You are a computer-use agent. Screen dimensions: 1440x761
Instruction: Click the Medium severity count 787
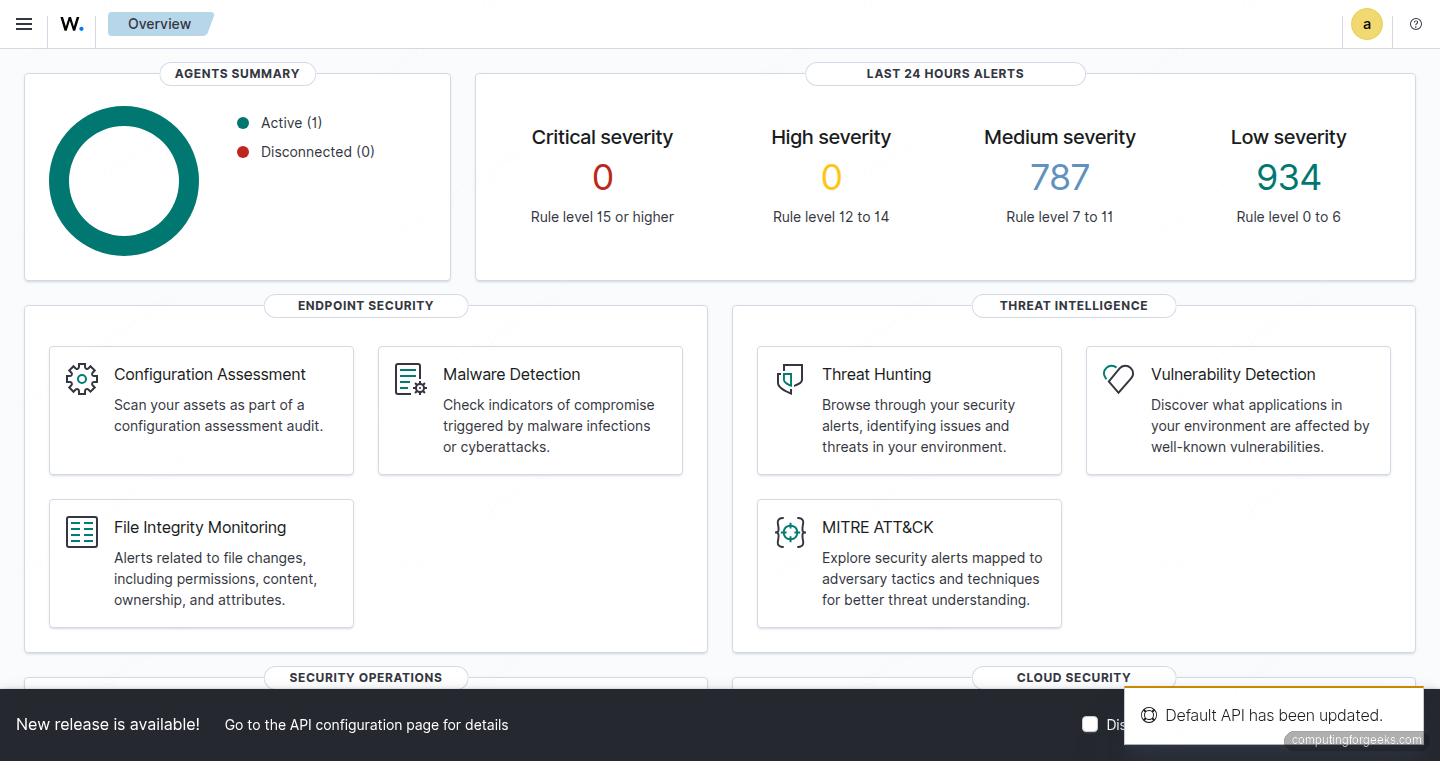[1060, 177]
